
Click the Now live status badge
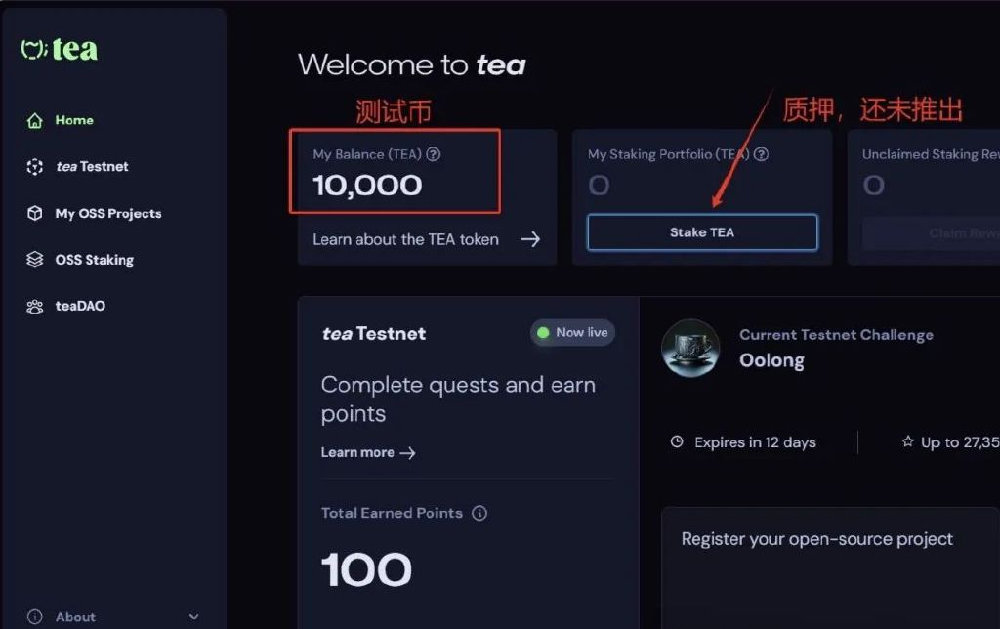(x=573, y=332)
